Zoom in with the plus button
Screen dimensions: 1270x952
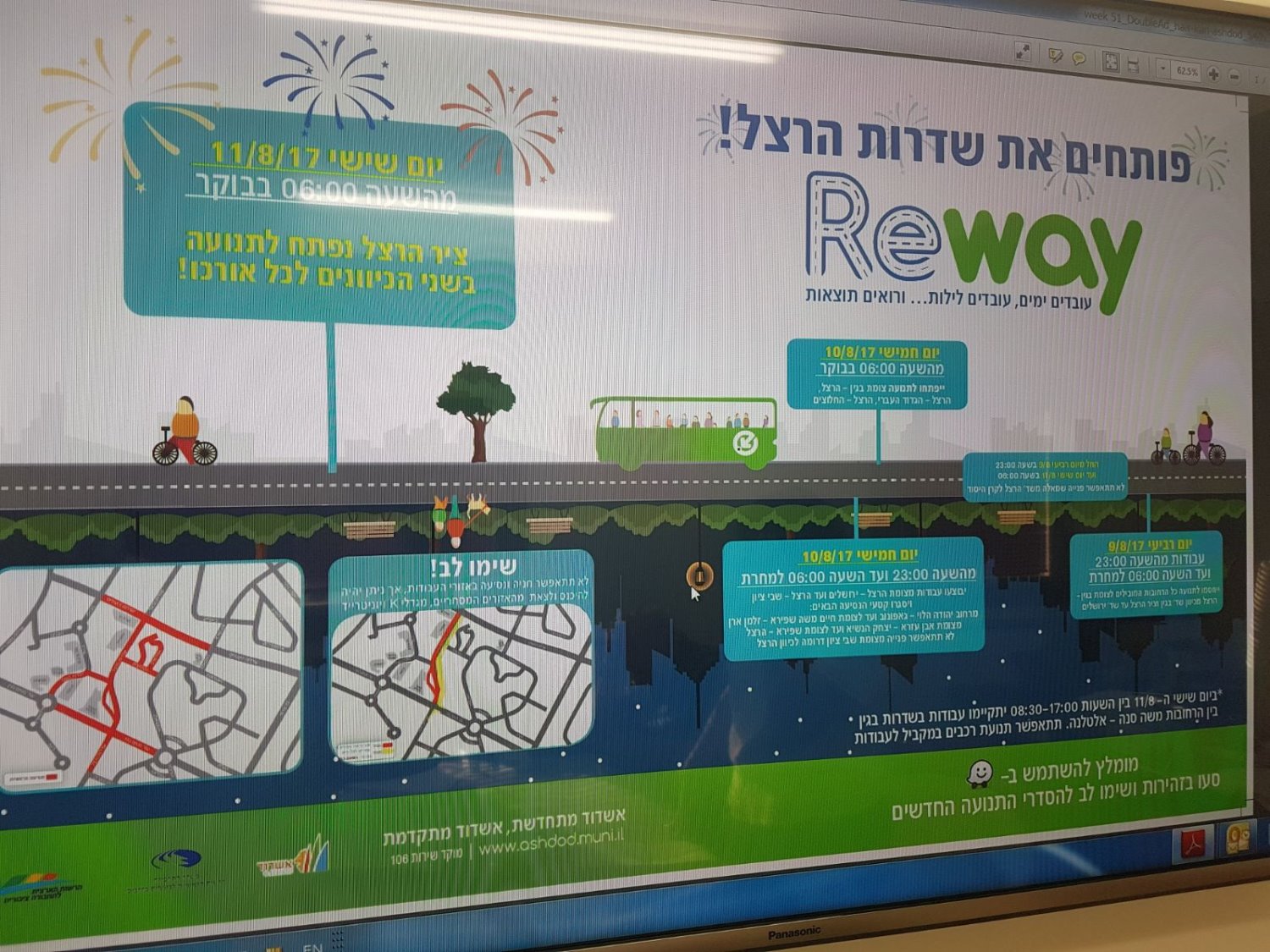pyautogui.click(x=1213, y=74)
